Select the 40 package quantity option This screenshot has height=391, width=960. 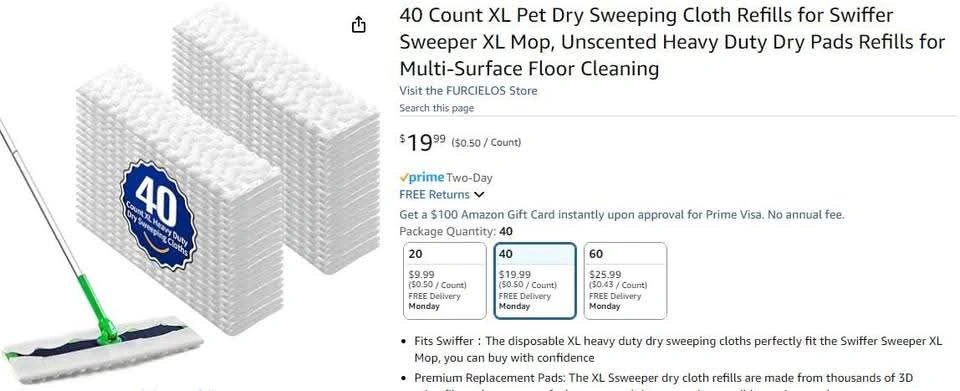[x=535, y=281]
